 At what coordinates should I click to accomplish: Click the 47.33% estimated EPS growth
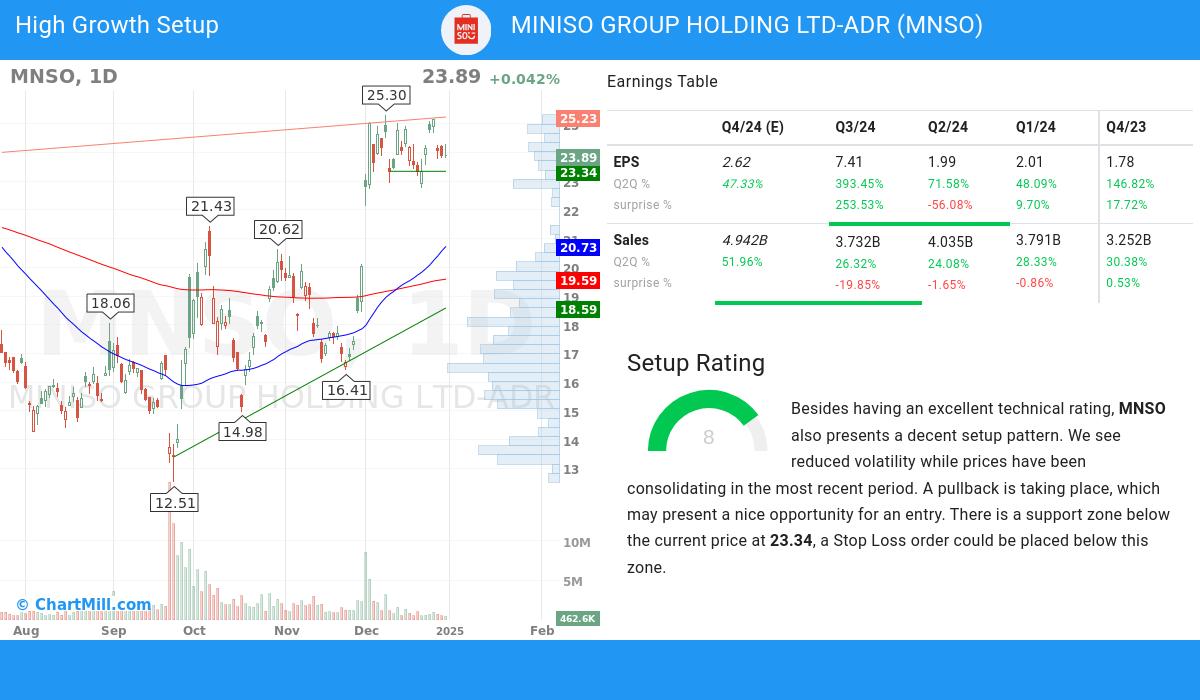click(x=742, y=184)
